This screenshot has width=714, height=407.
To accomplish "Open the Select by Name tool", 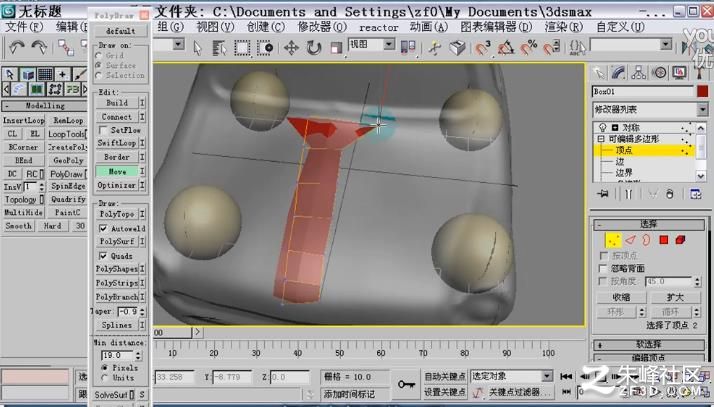I will coord(219,47).
